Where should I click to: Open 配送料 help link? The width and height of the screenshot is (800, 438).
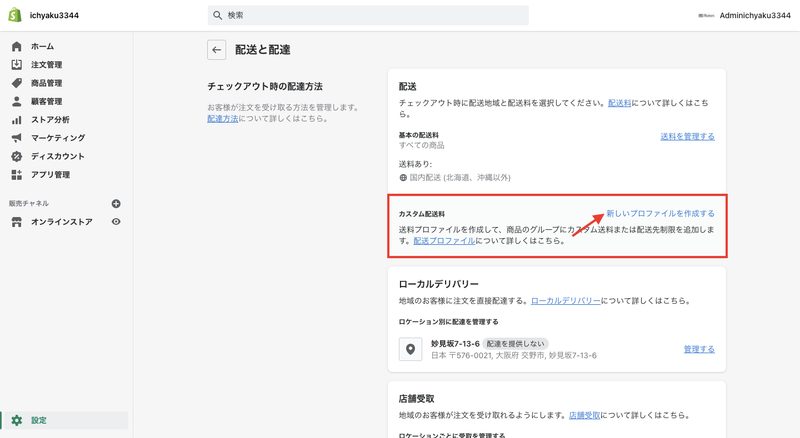coord(619,103)
